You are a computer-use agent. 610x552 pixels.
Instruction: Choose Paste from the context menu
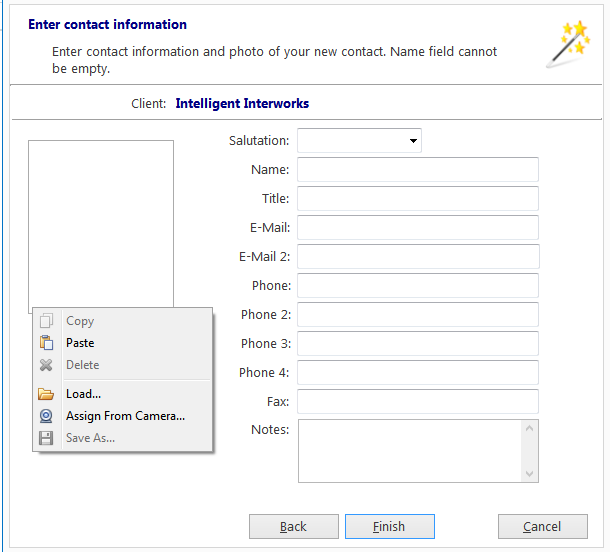(123, 343)
